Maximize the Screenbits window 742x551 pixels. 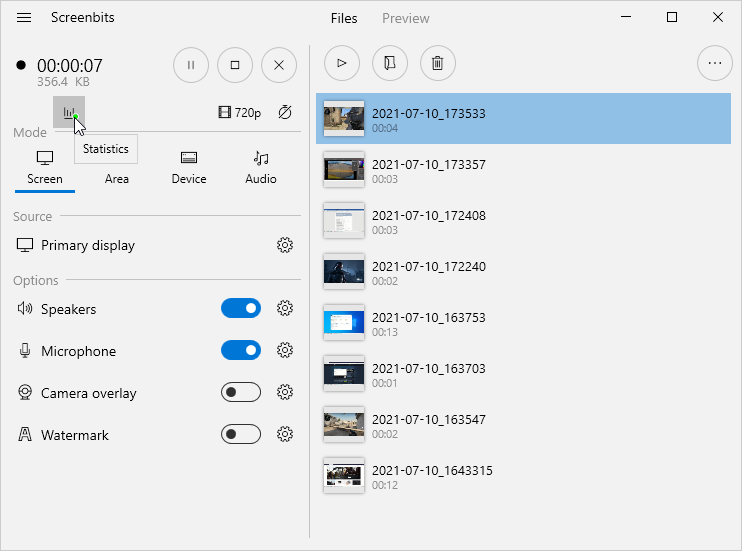[671, 17]
